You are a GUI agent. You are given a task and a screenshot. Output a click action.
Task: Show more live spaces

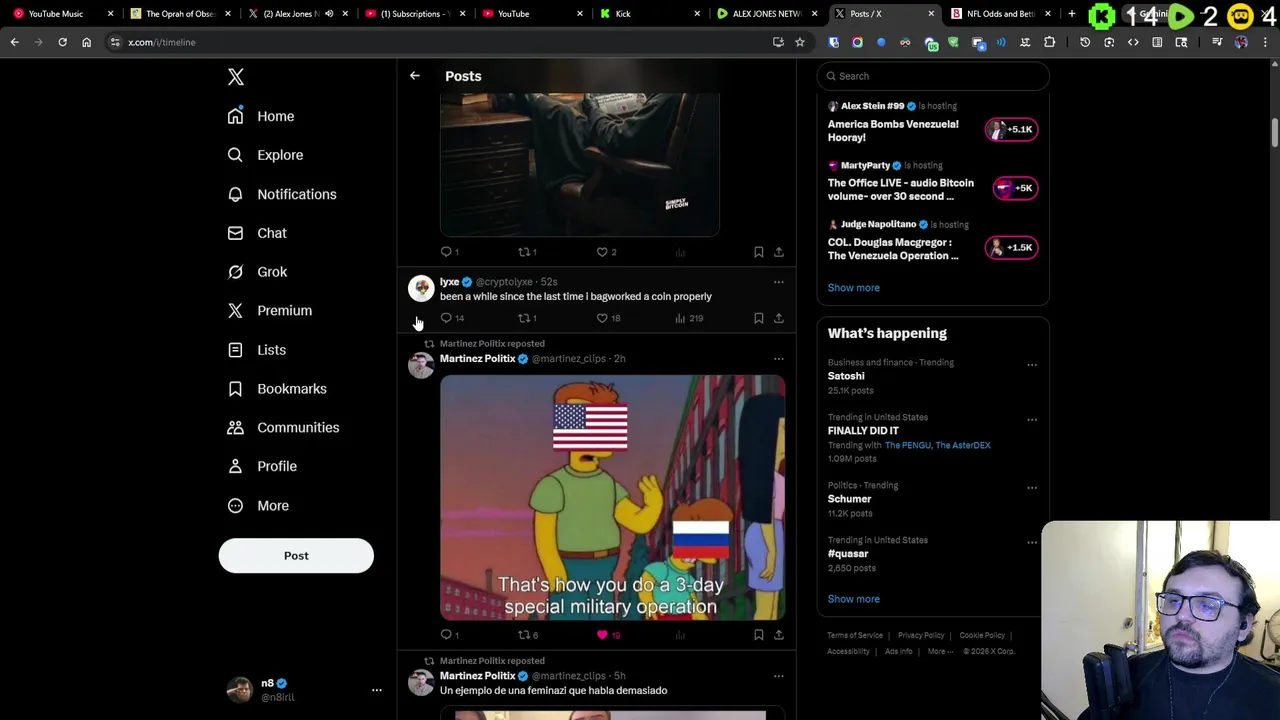coord(853,288)
